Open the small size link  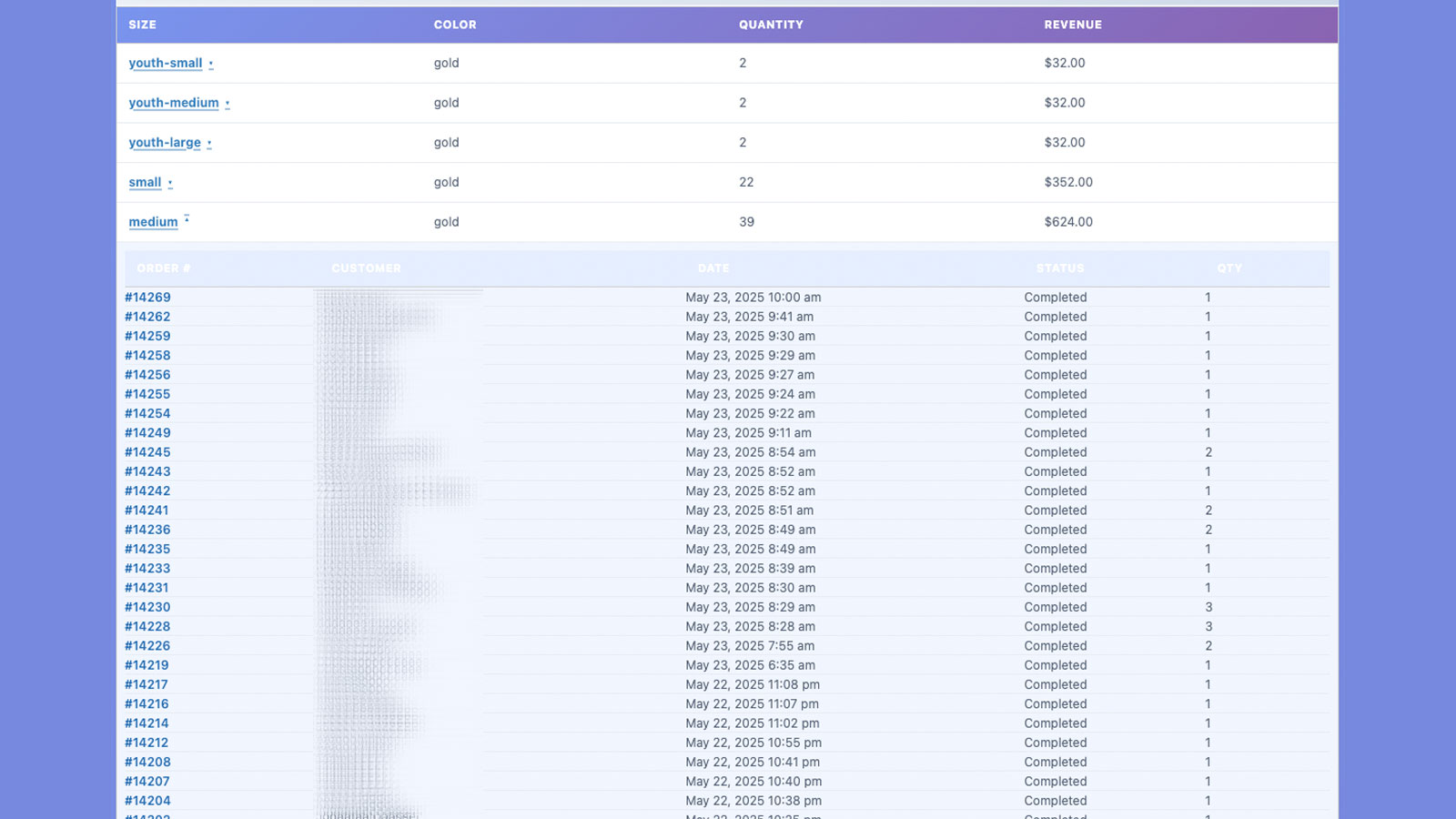click(144, 182)
